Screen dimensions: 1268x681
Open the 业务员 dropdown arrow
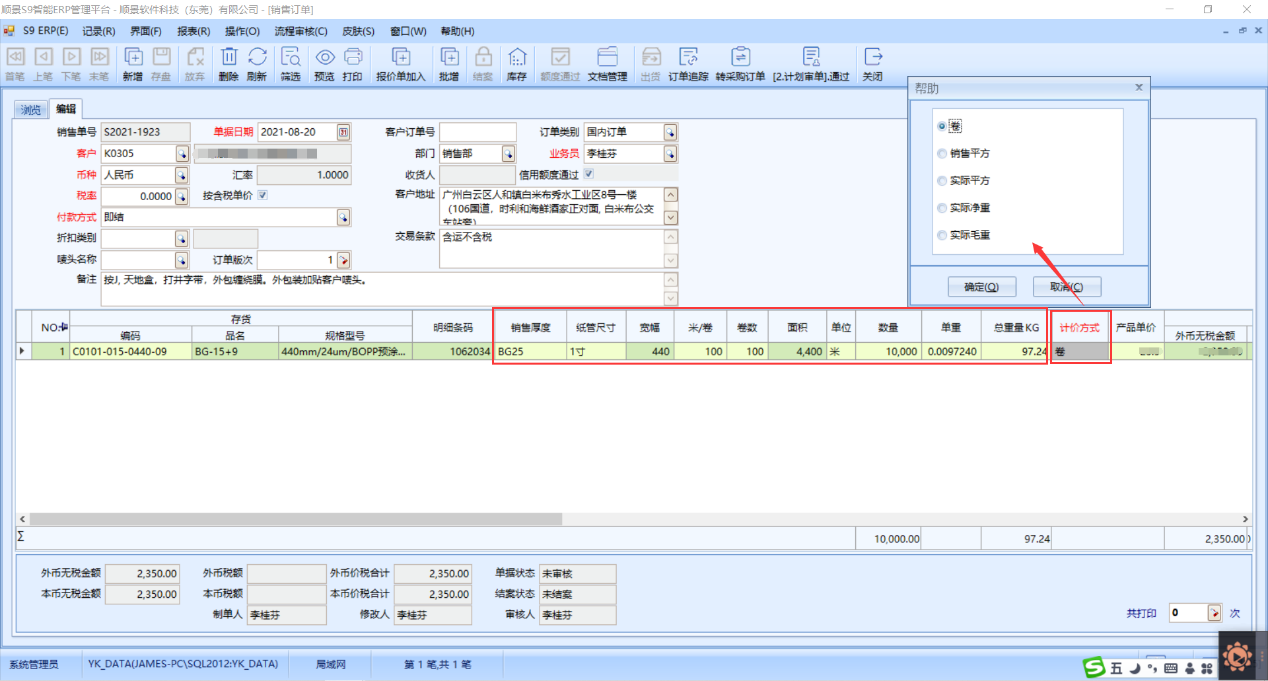point(670,154)
